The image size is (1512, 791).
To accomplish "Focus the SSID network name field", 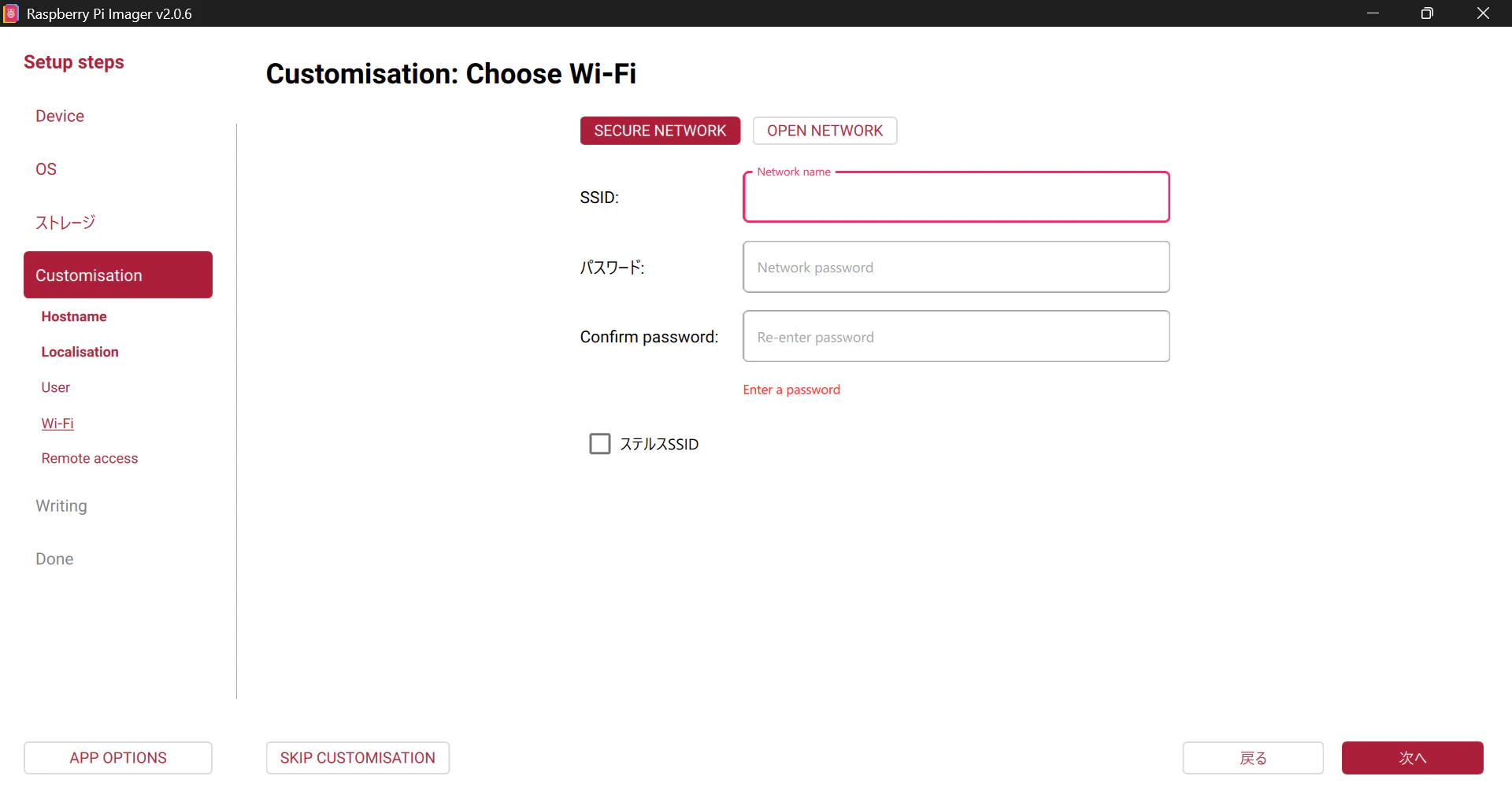I will 956,197.
